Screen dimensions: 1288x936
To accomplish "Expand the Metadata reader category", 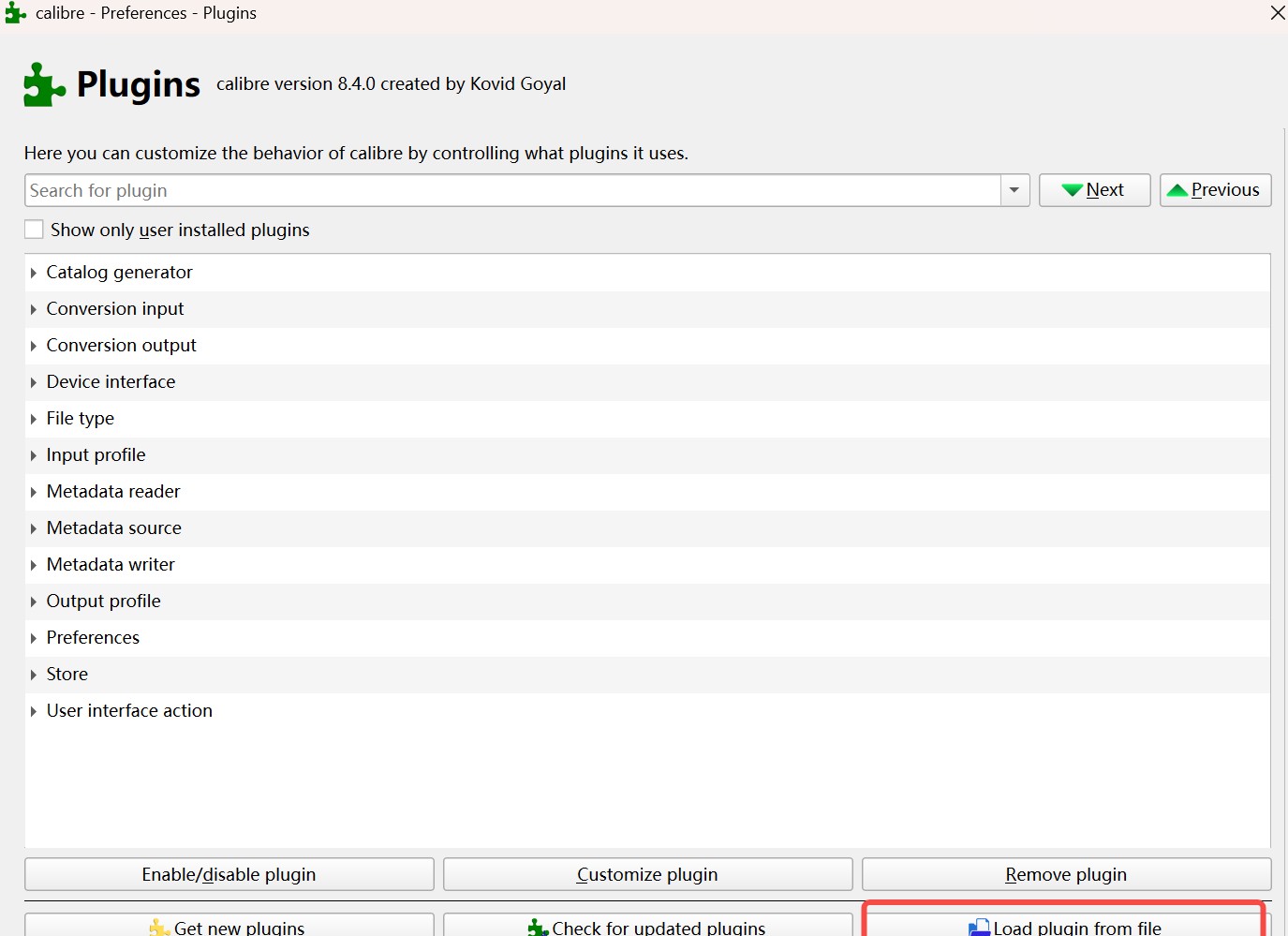I will [34, 492].
